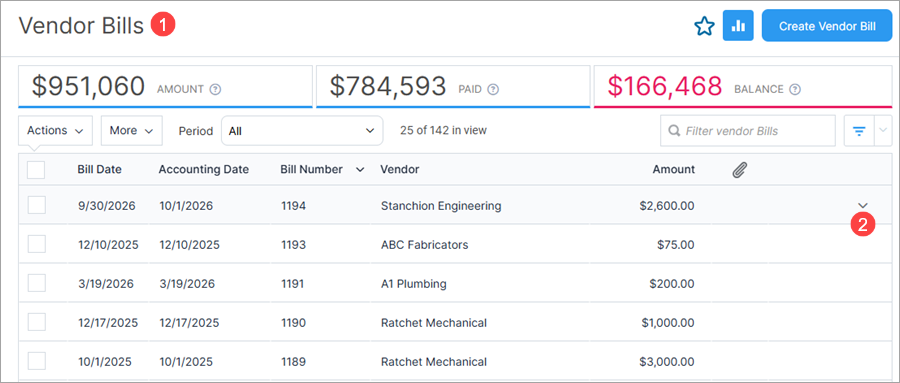Check the box for bill 1194

(x=37, y=205)
